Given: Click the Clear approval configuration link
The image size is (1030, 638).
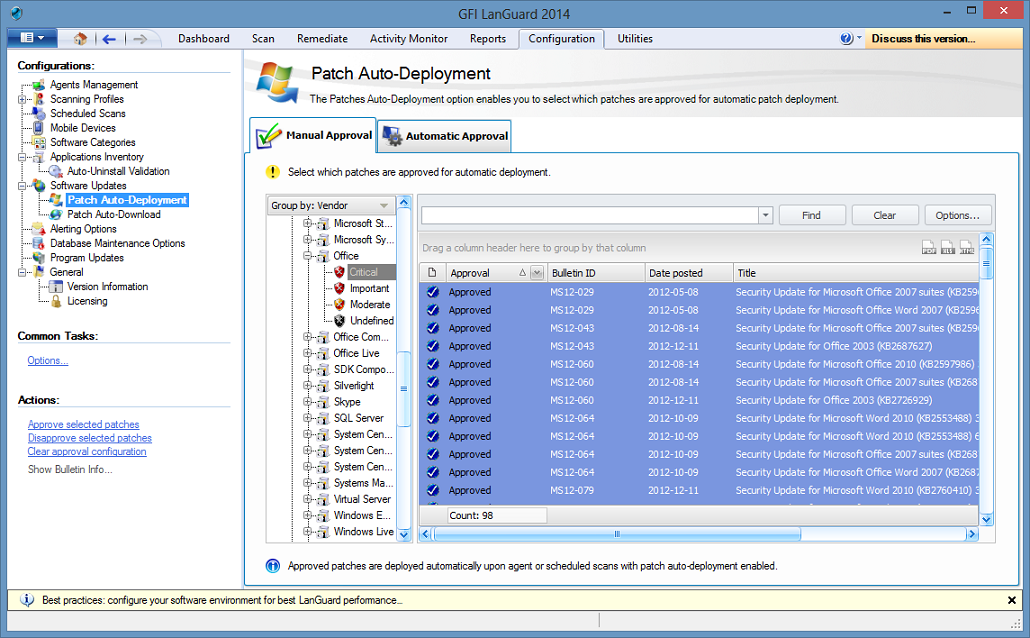Looking at the screenshot, I should 87,452.
